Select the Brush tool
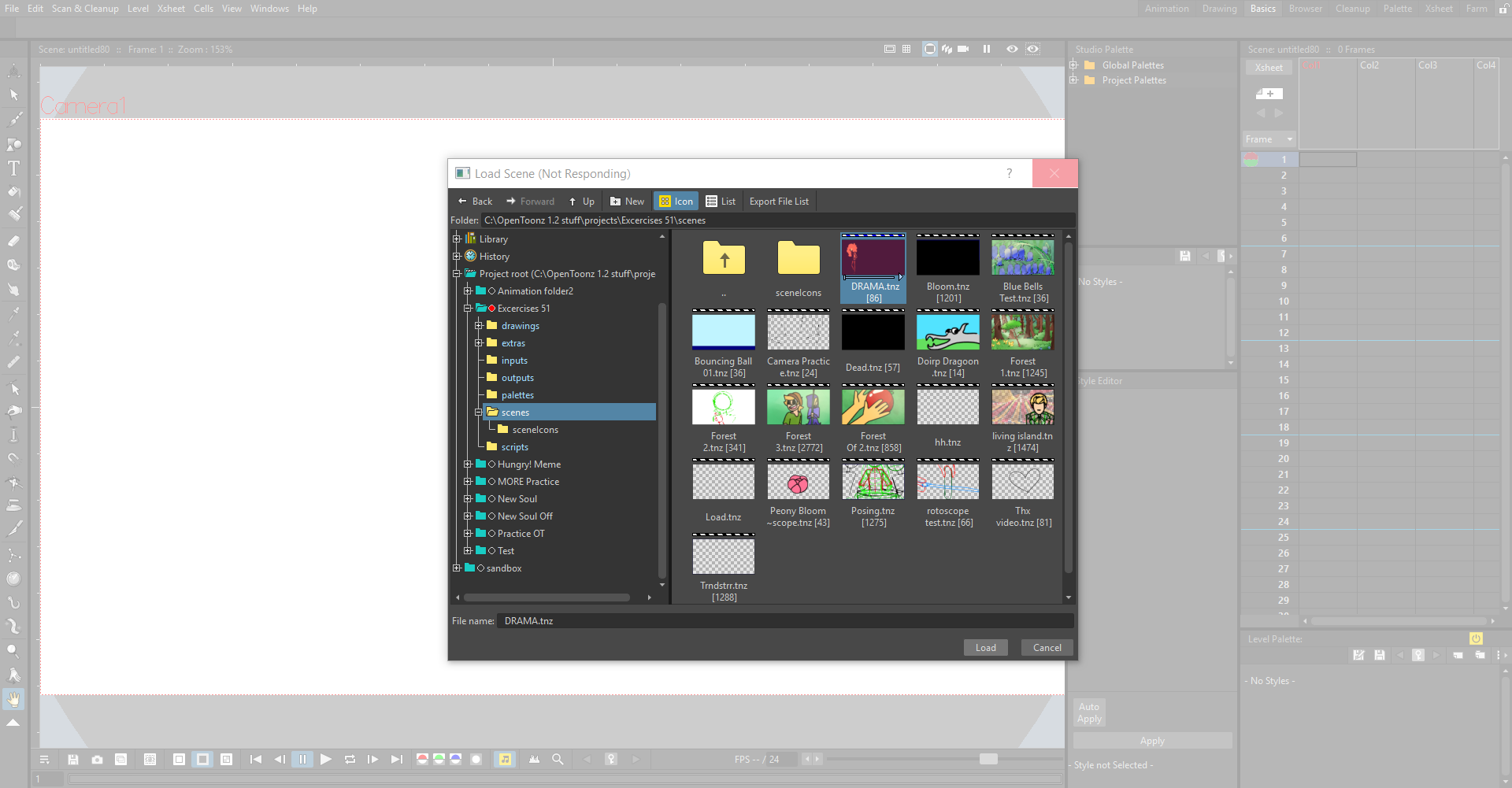Image resolution: width=1512 pixels, height=788 pixels. point(13,120)
